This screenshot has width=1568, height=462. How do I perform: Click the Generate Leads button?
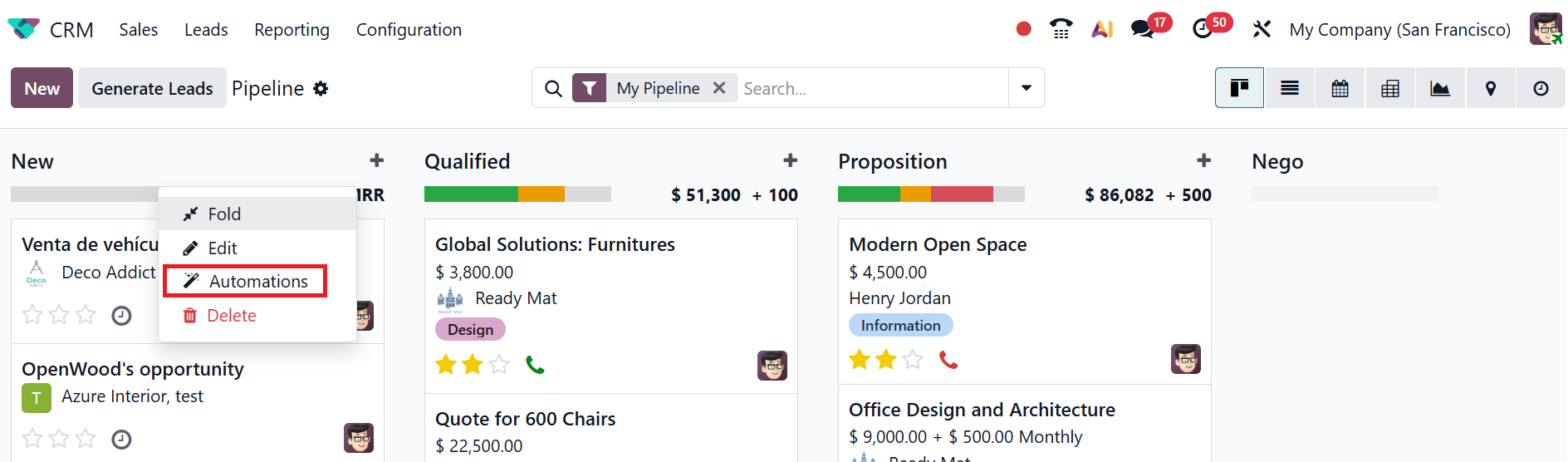[x=152, y=89]
